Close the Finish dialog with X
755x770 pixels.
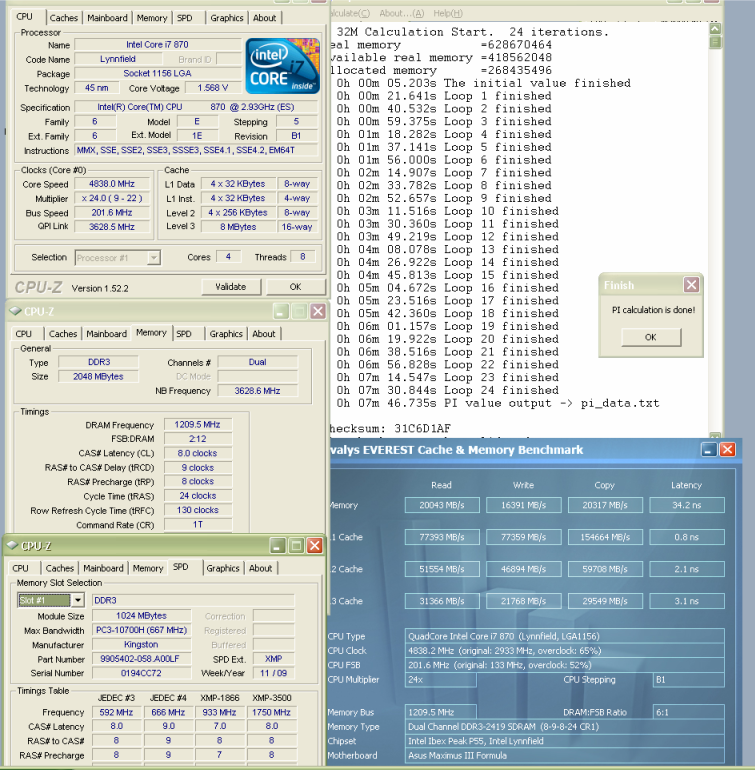[x=691, y=285]
